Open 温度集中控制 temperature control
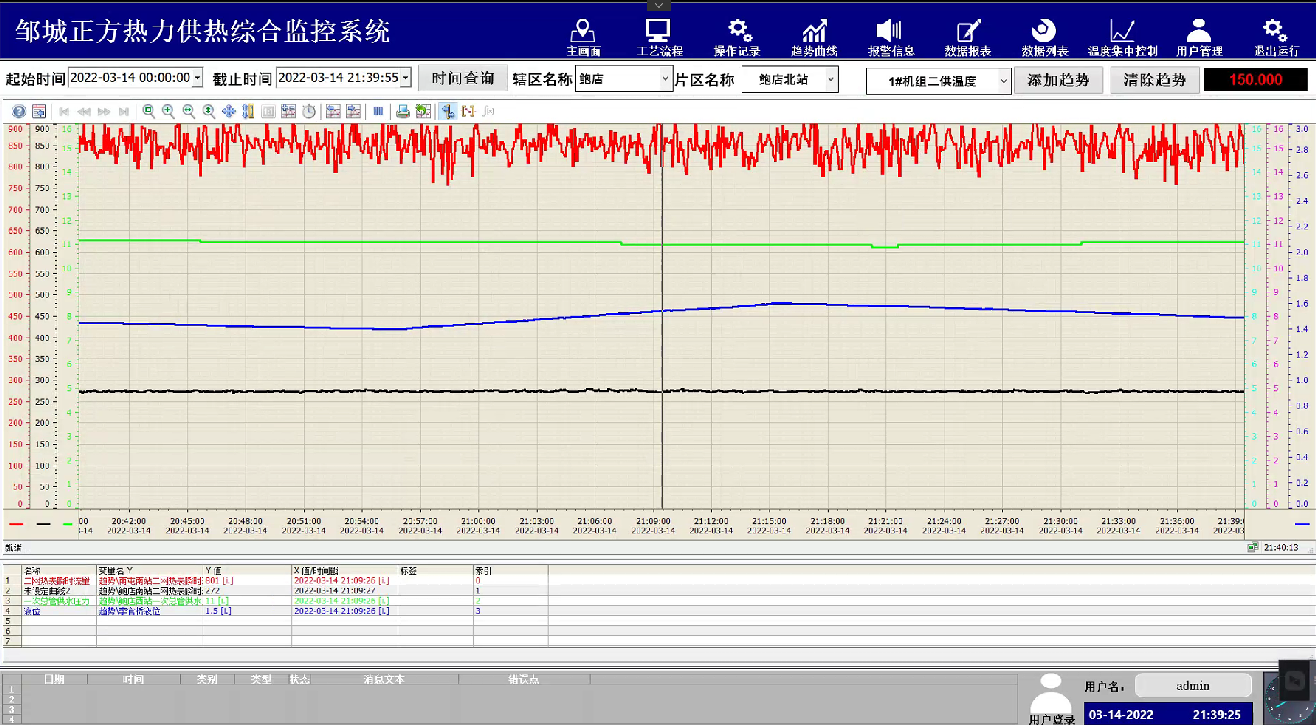This screenshot has width=1316, height=725. pos(1122,35)
